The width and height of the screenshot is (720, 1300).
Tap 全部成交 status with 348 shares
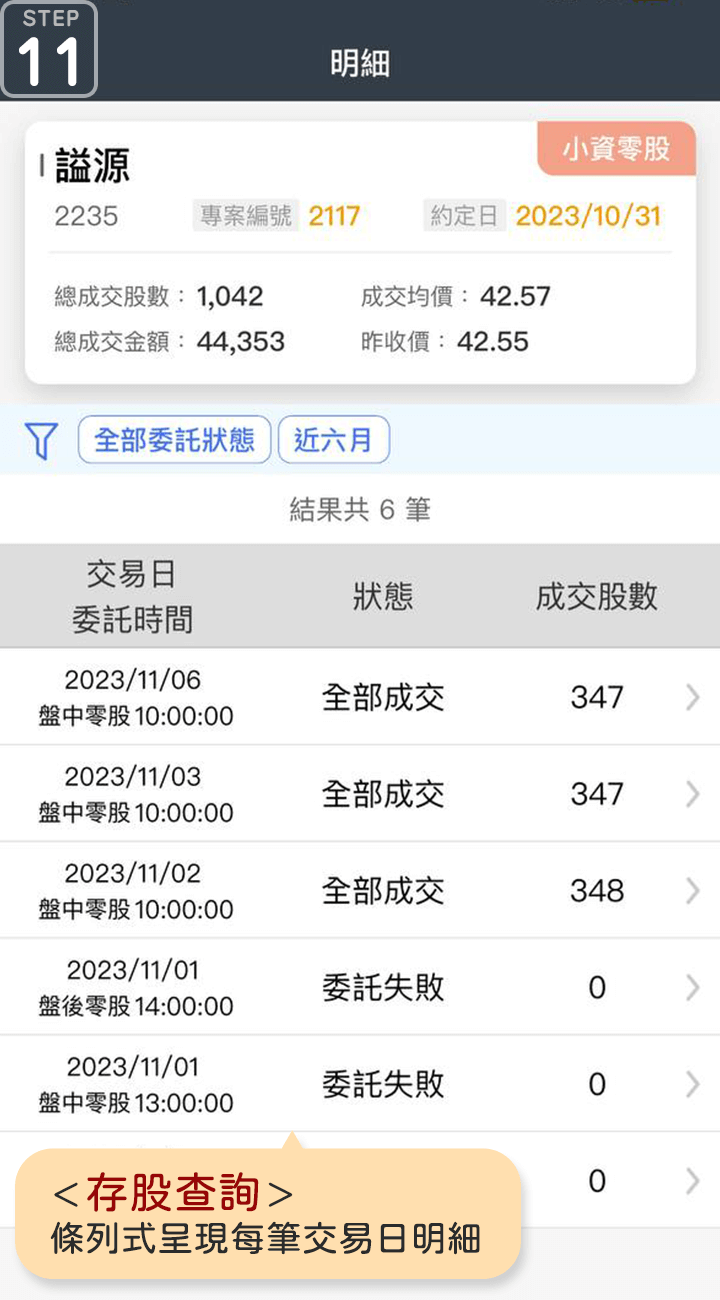383,891
